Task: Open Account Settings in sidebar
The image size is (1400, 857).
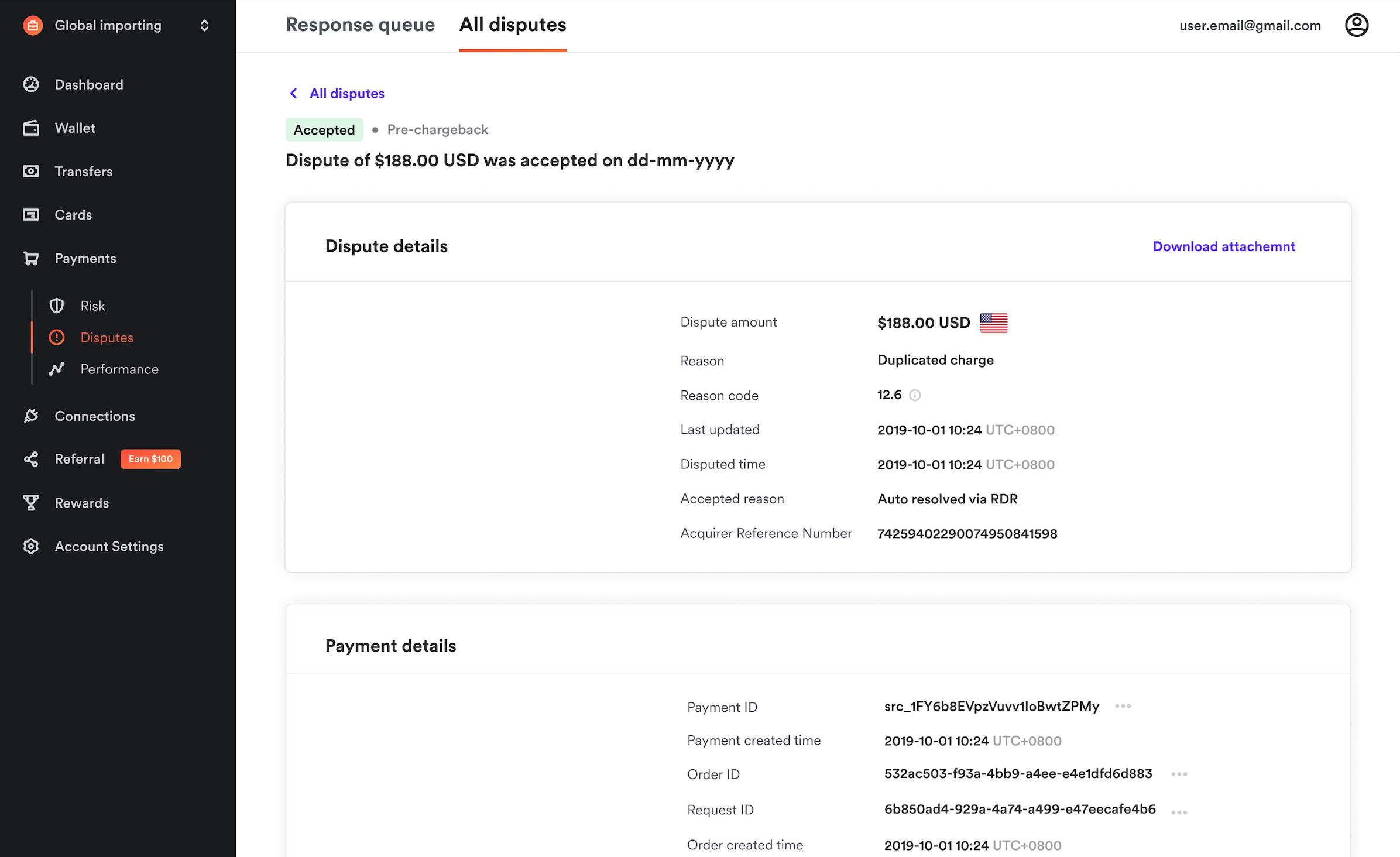Action: click(x=109, y=546)
